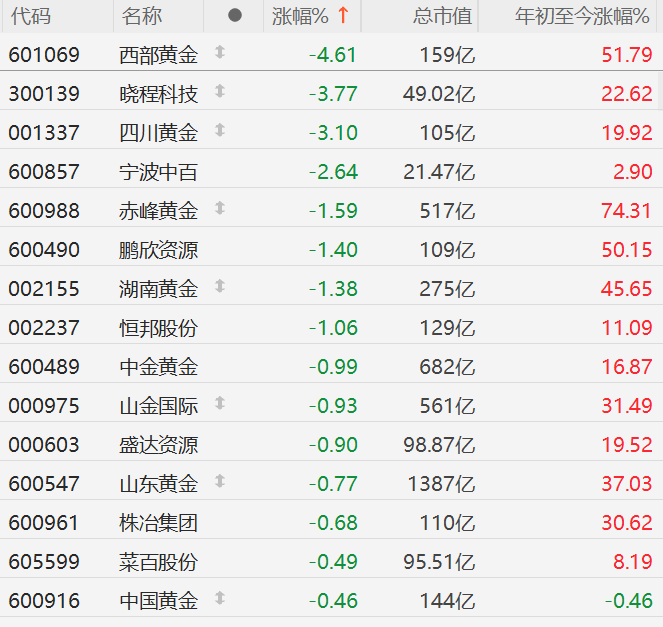The width and height of the screenshot is (663, 627).
Task: Click year-to-date value 51.79
Action: tap(627, 55)
